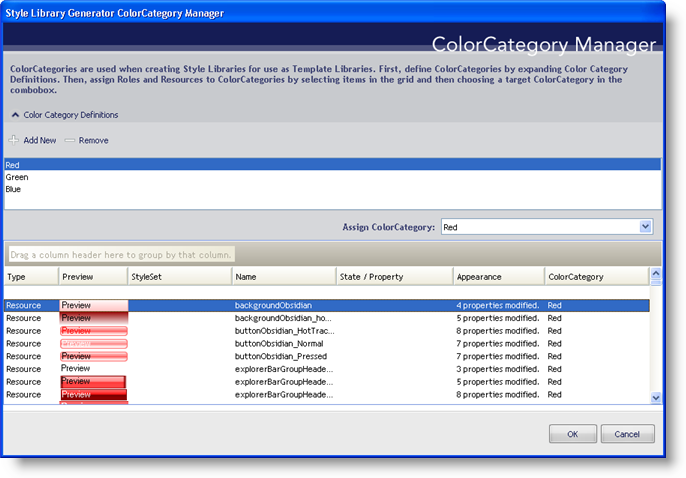The image size is (686, 478).
Task: Select Blue in the category list
Action: pyautogui.click(x=13, y=189)
